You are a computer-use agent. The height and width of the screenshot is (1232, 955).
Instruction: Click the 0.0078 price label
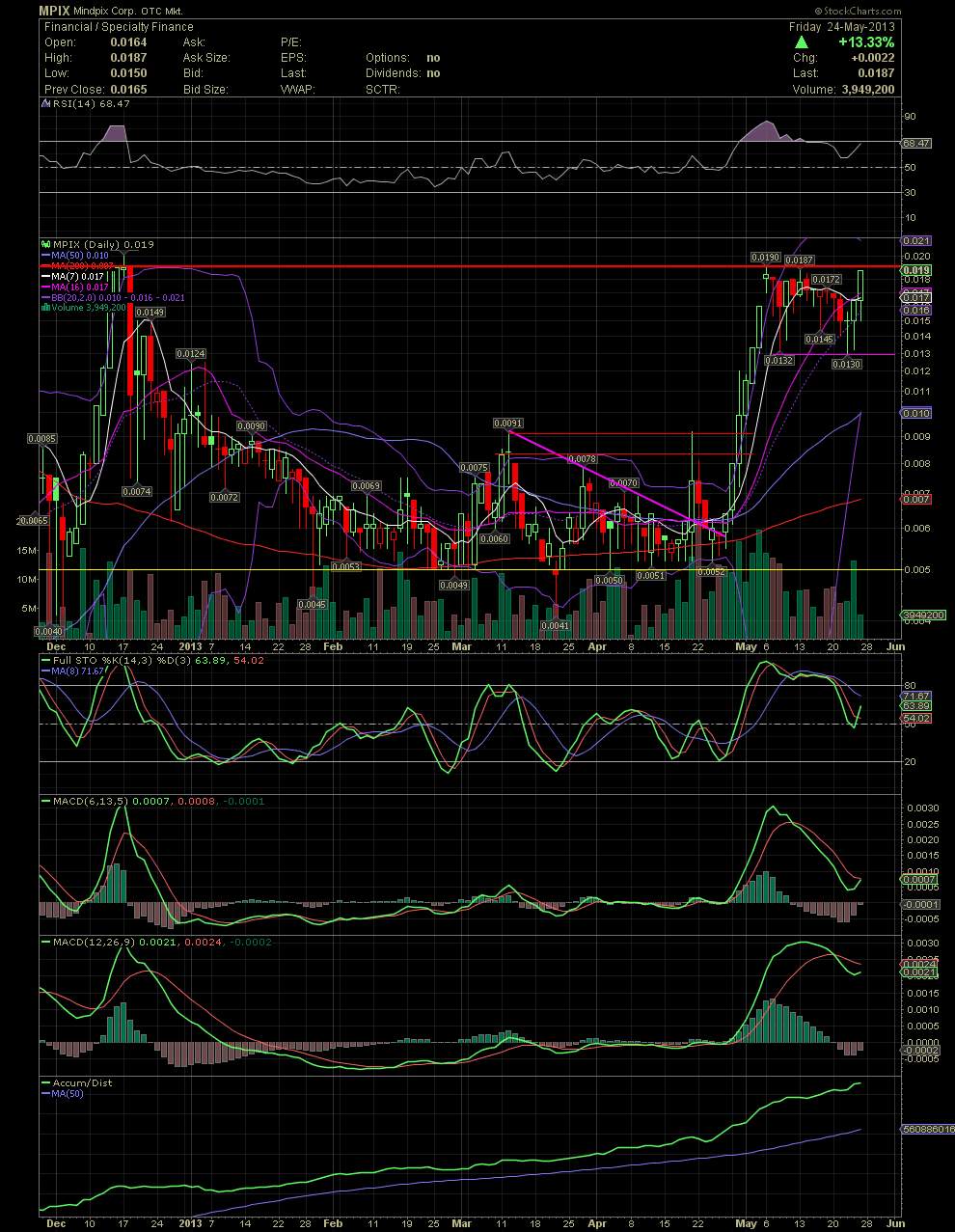pyautogui.click(x=582, y=459)
